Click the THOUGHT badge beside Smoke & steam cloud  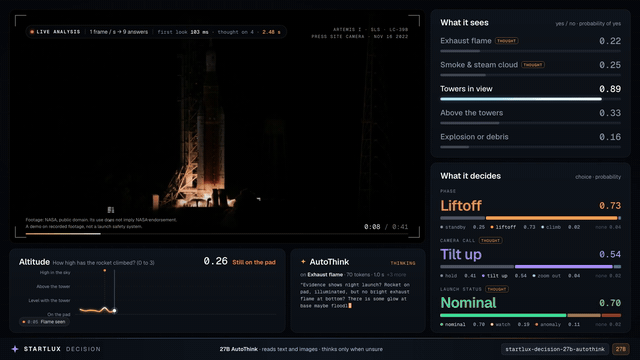(x=533, y=65)
